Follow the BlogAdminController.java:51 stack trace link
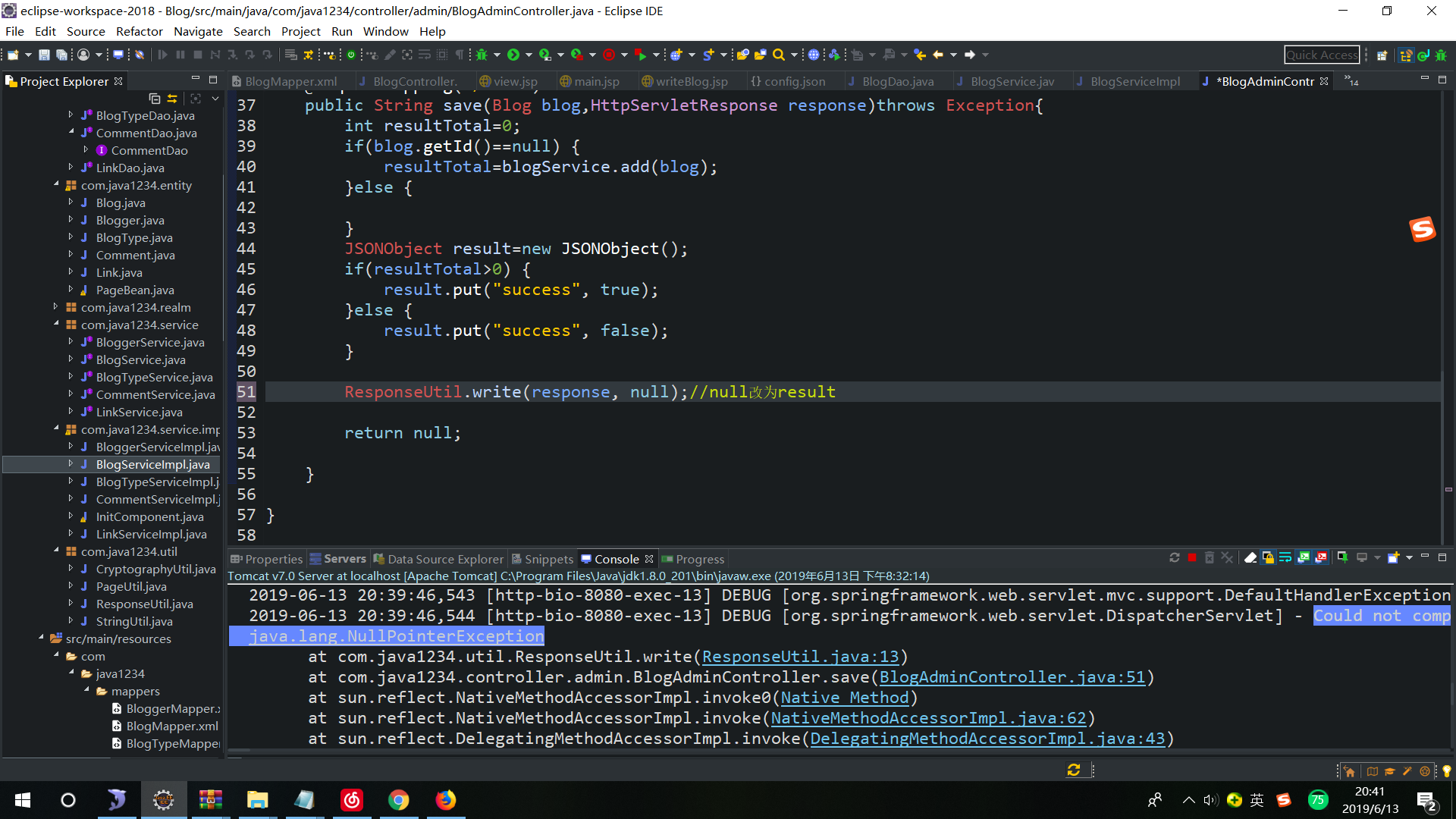The image size is (1456, 819). coord(1012,677)
